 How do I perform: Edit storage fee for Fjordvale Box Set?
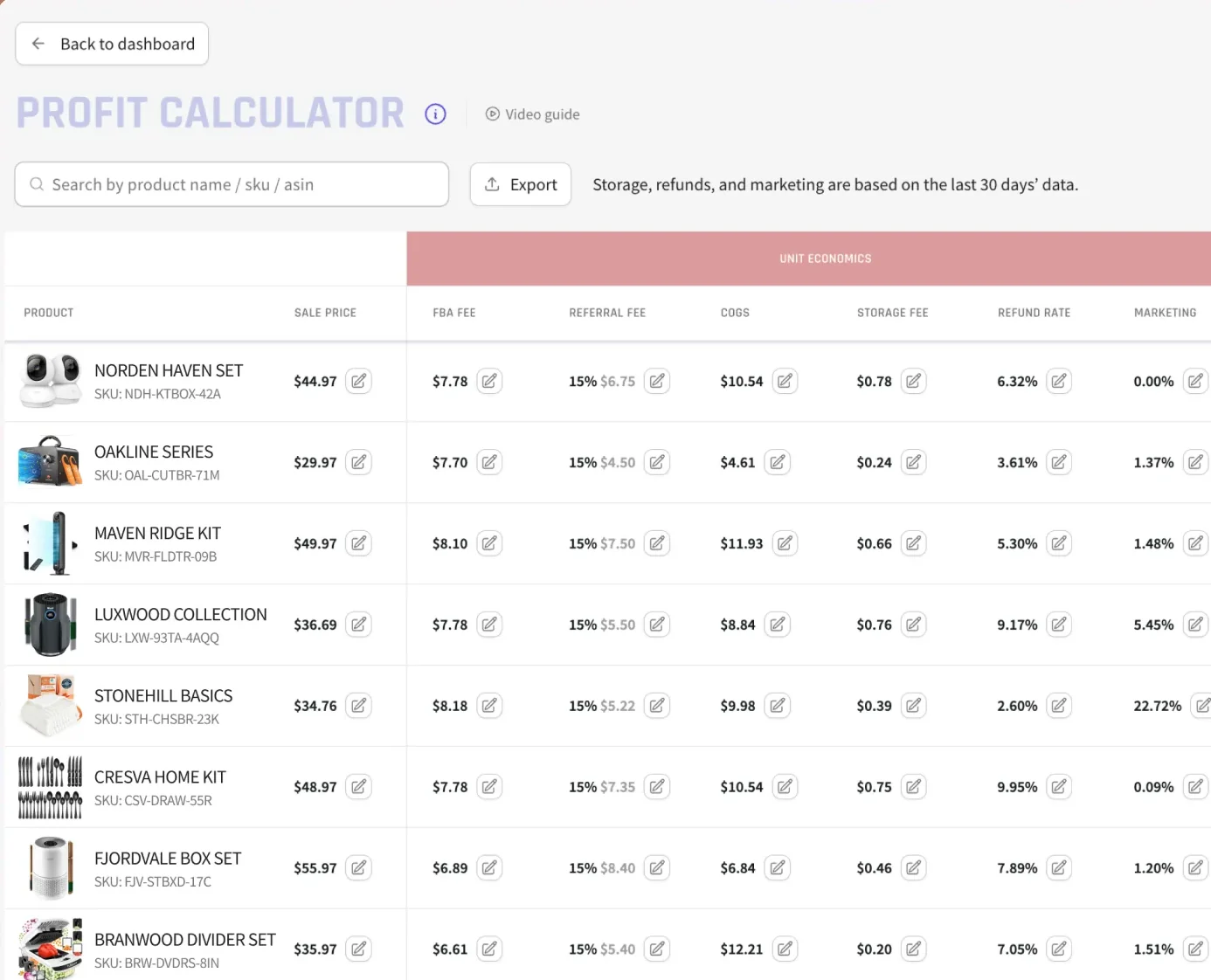tap(913, 868)
